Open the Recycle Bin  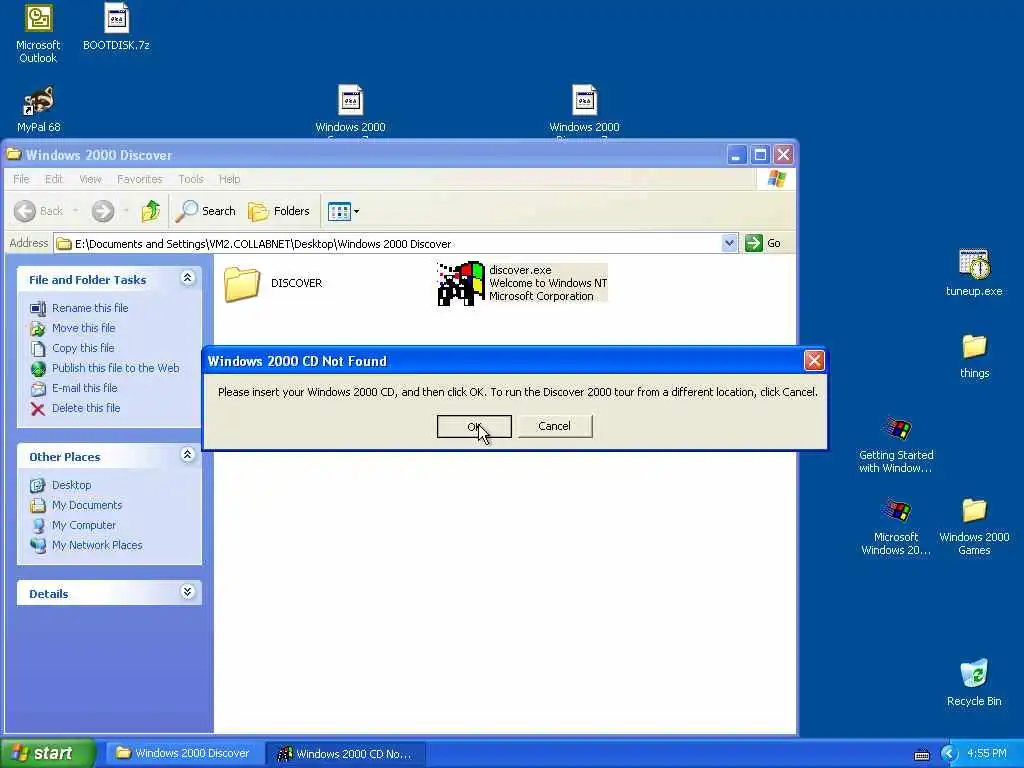974,683
